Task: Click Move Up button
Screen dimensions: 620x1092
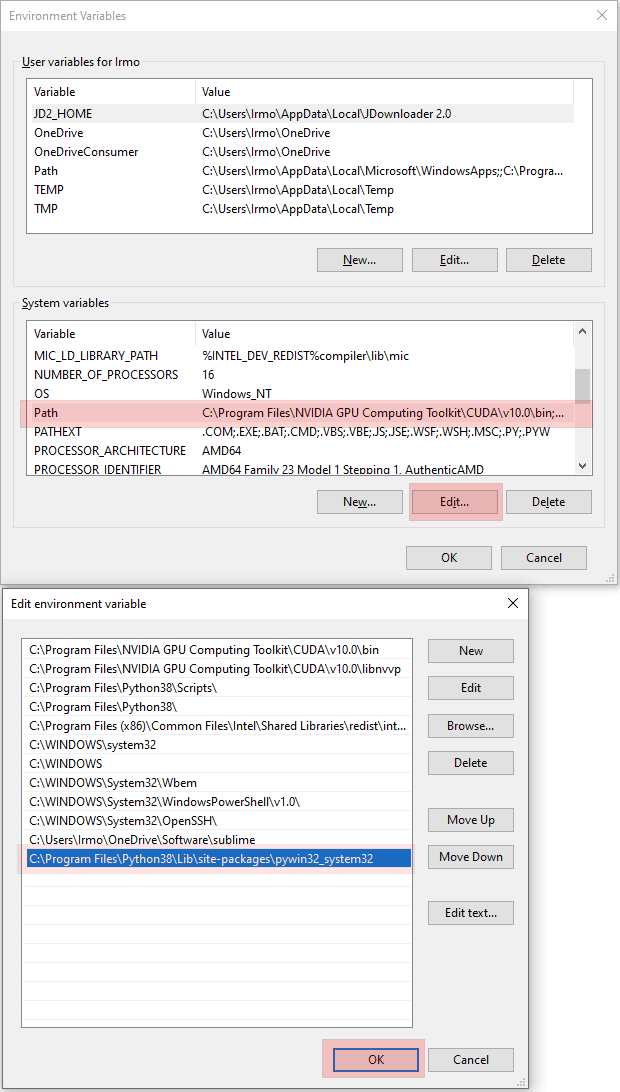Action: click(471, 820)
